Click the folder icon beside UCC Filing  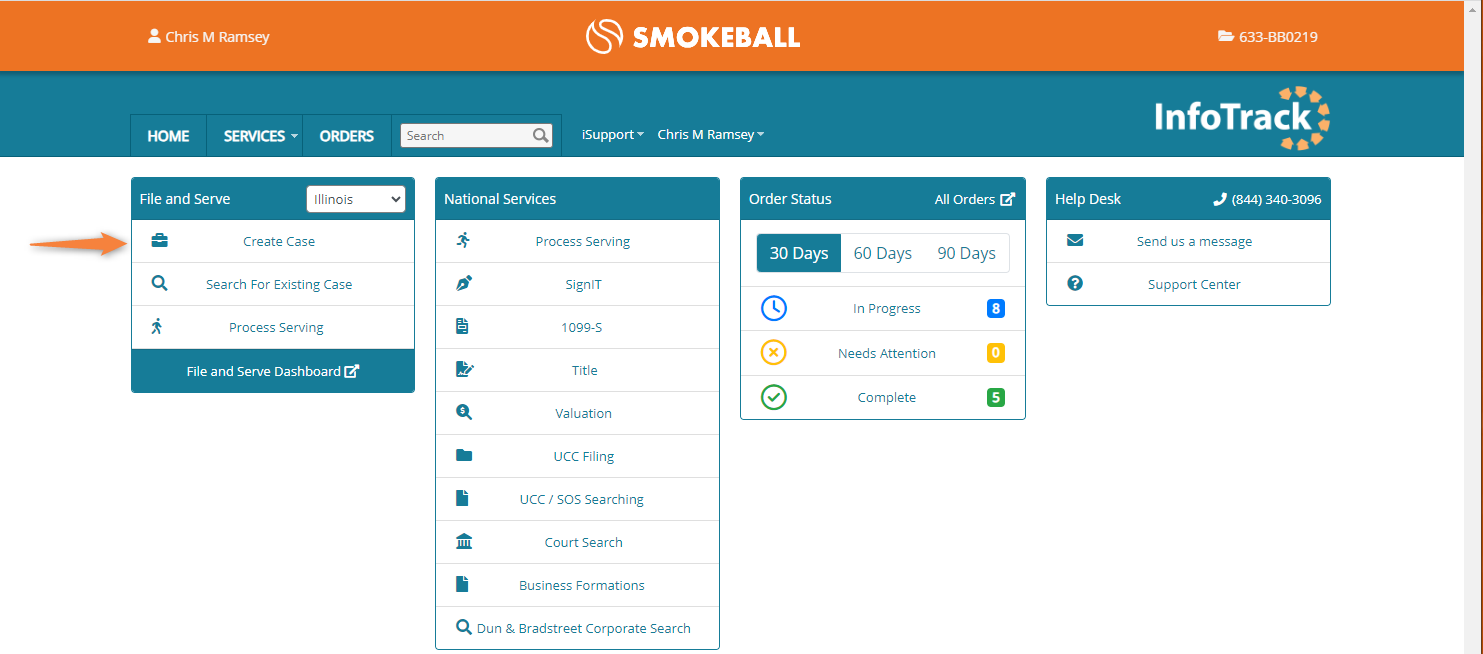[x=464, y=456]
